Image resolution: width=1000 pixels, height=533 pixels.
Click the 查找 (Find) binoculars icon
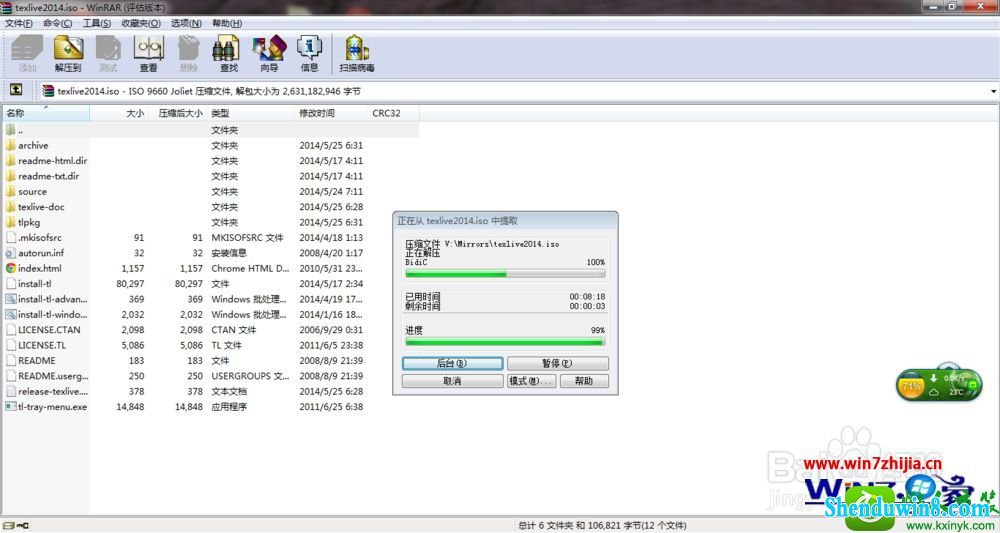click(228, 54)
